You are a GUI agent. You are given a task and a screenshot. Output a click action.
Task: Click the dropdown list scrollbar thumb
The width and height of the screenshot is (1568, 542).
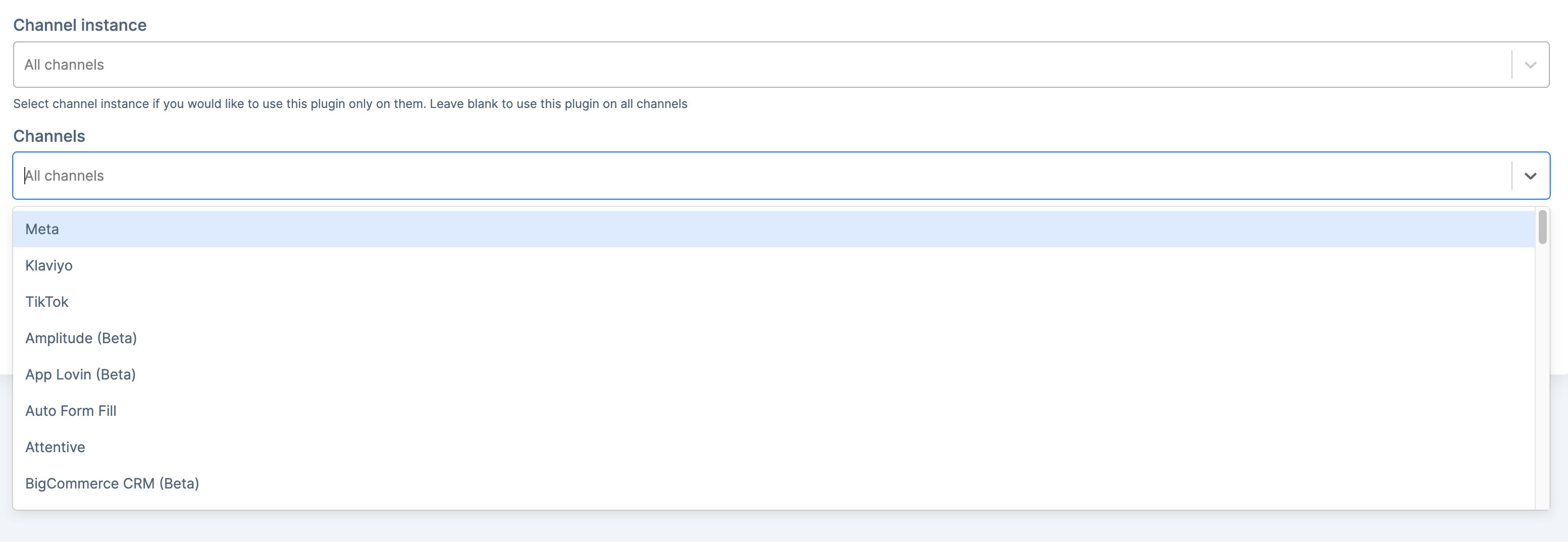[1542, 227]
